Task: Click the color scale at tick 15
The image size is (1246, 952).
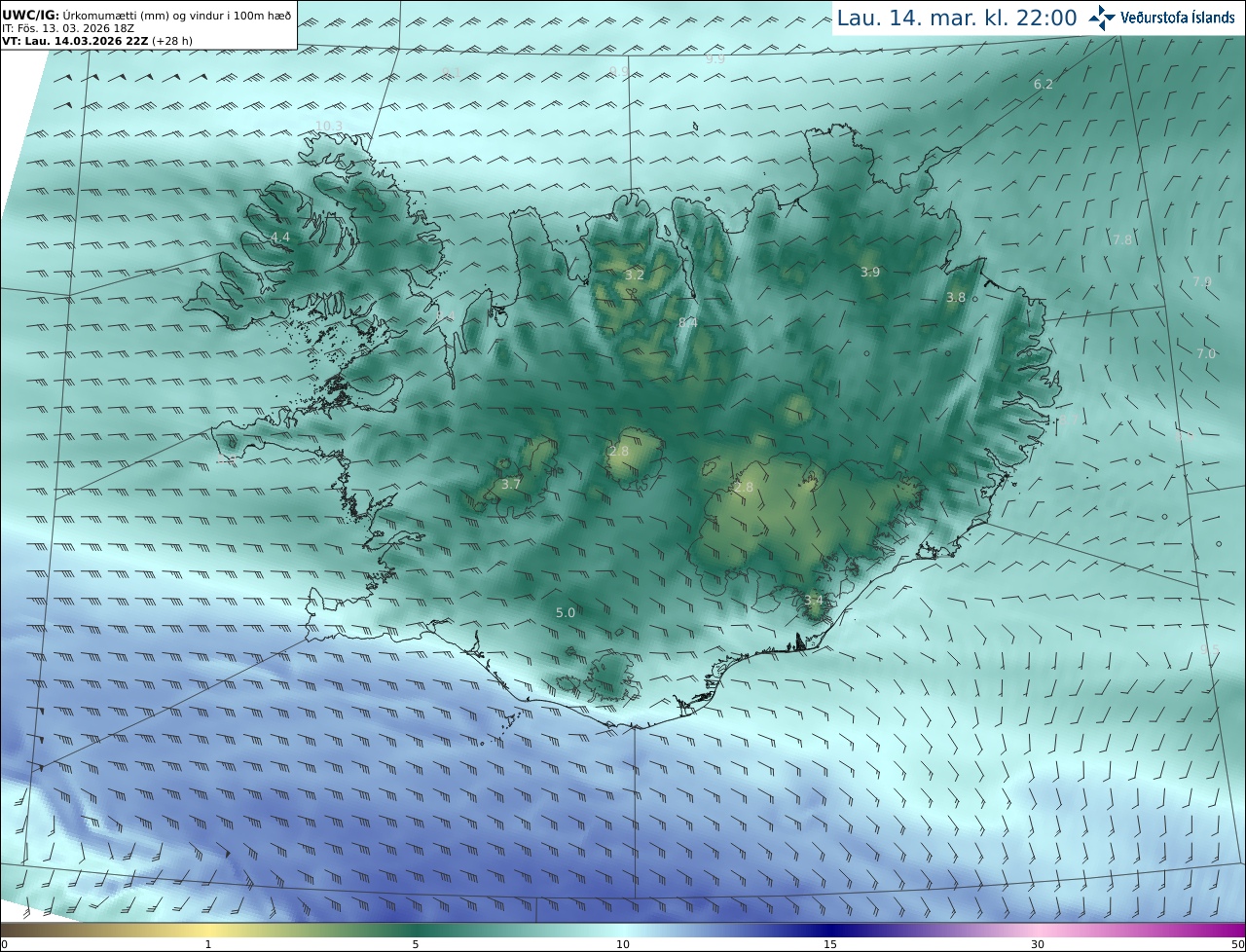Action: (x=830, y=944)
